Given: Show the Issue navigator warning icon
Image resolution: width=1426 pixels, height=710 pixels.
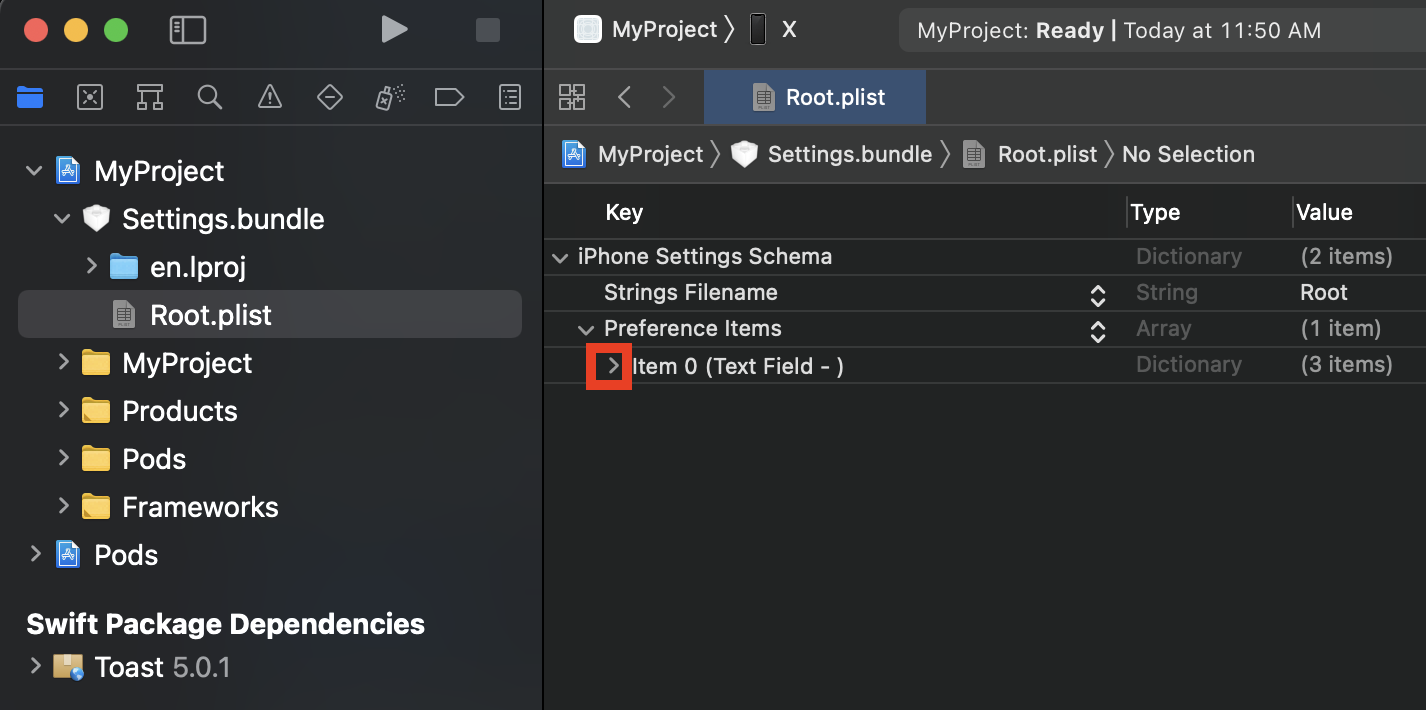Looking at the screenshot, I should click(270, 97).
